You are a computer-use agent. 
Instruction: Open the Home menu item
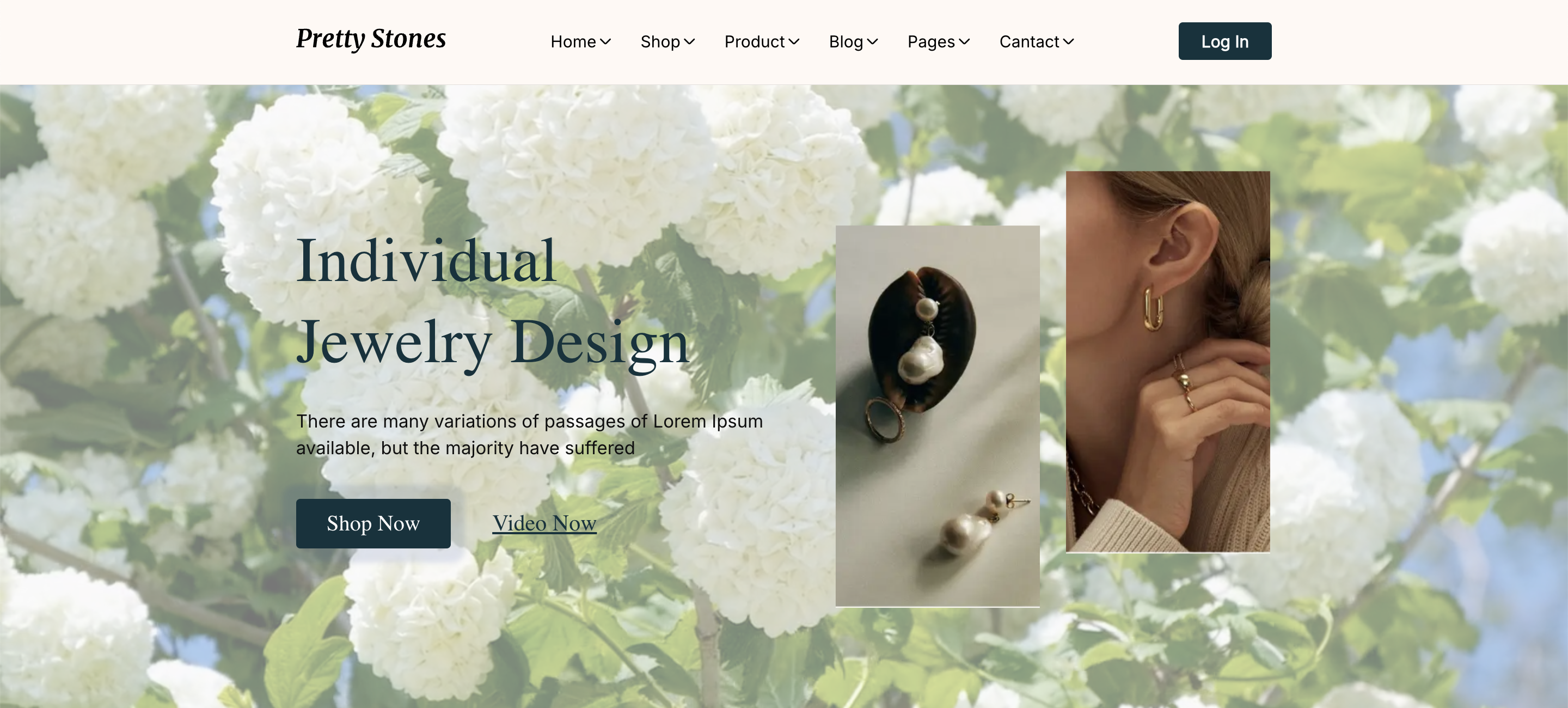573,41
